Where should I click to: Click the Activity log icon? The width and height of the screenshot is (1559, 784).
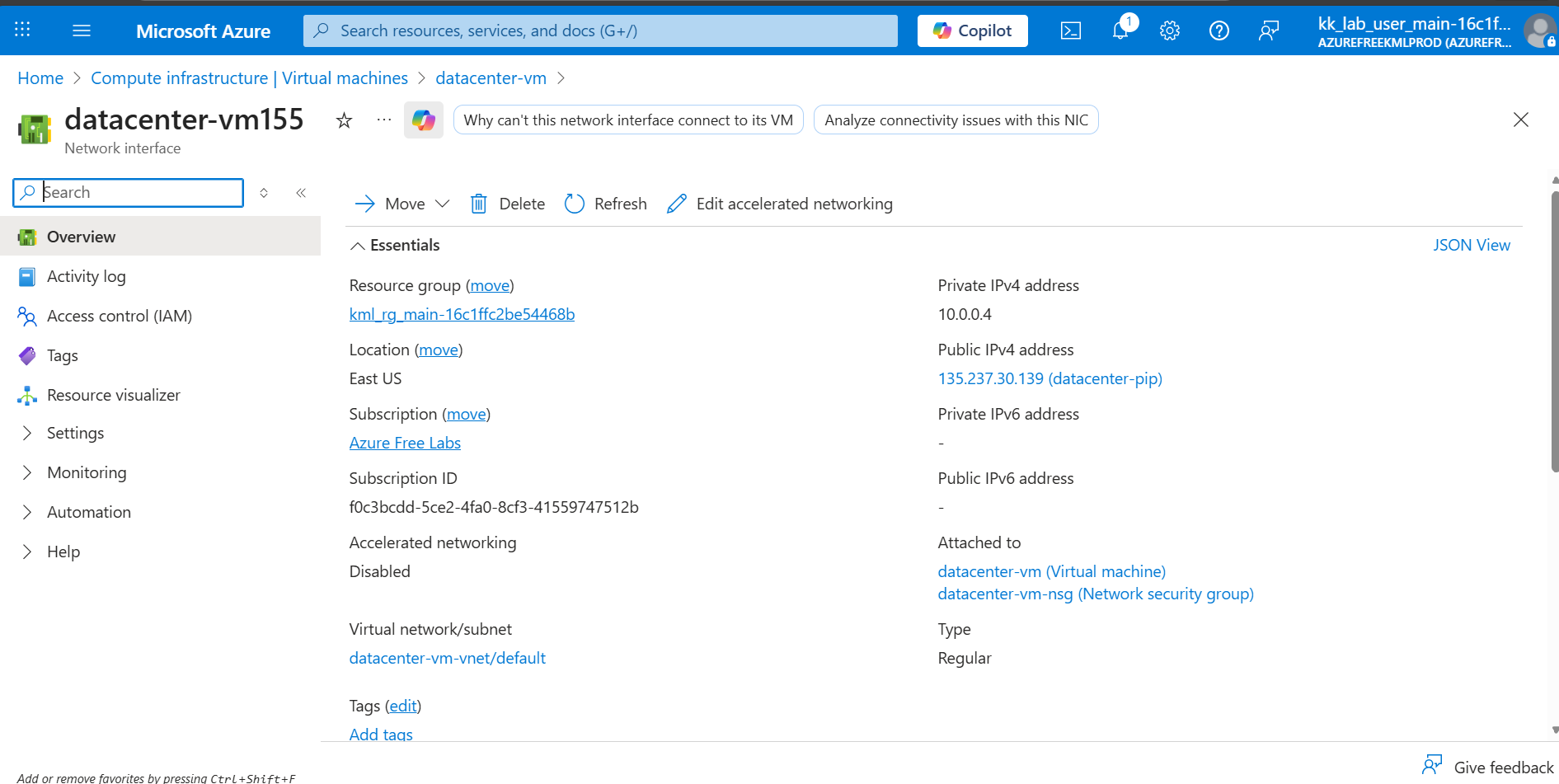[27, 277]
